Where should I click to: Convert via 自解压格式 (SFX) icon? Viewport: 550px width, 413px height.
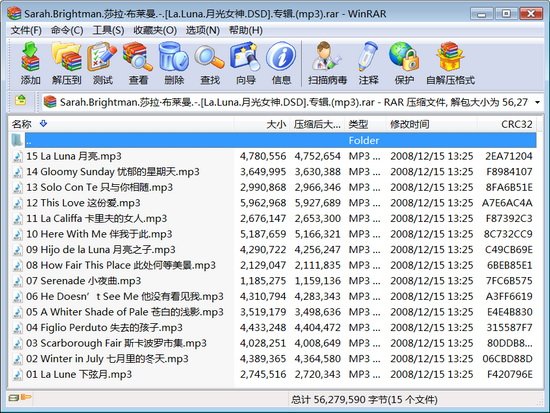[450, 63]
